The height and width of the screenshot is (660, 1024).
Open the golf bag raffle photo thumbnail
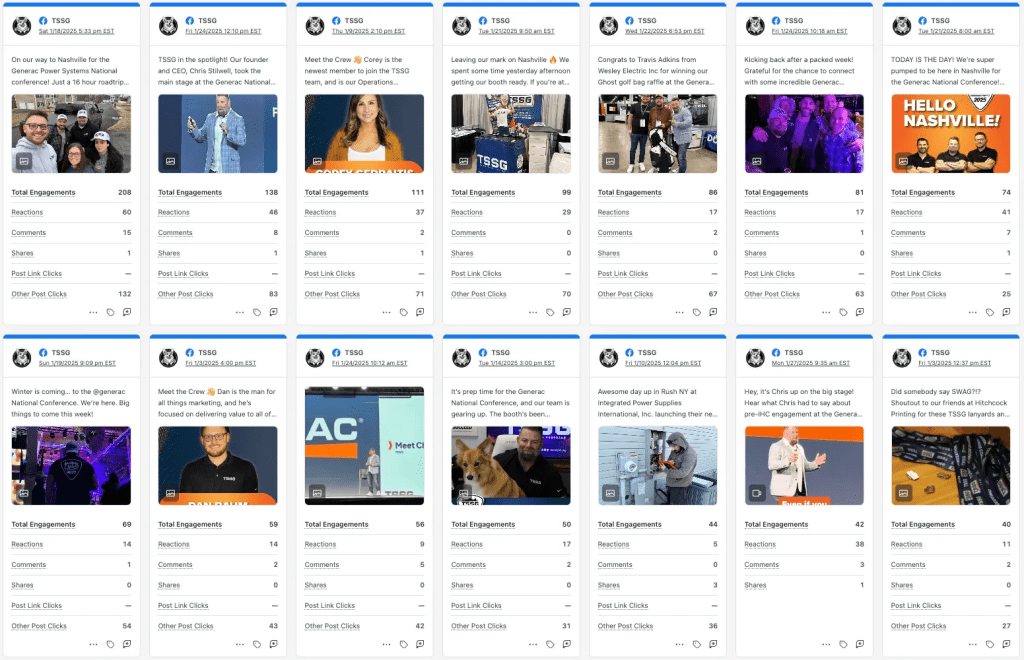pos(657,133)
